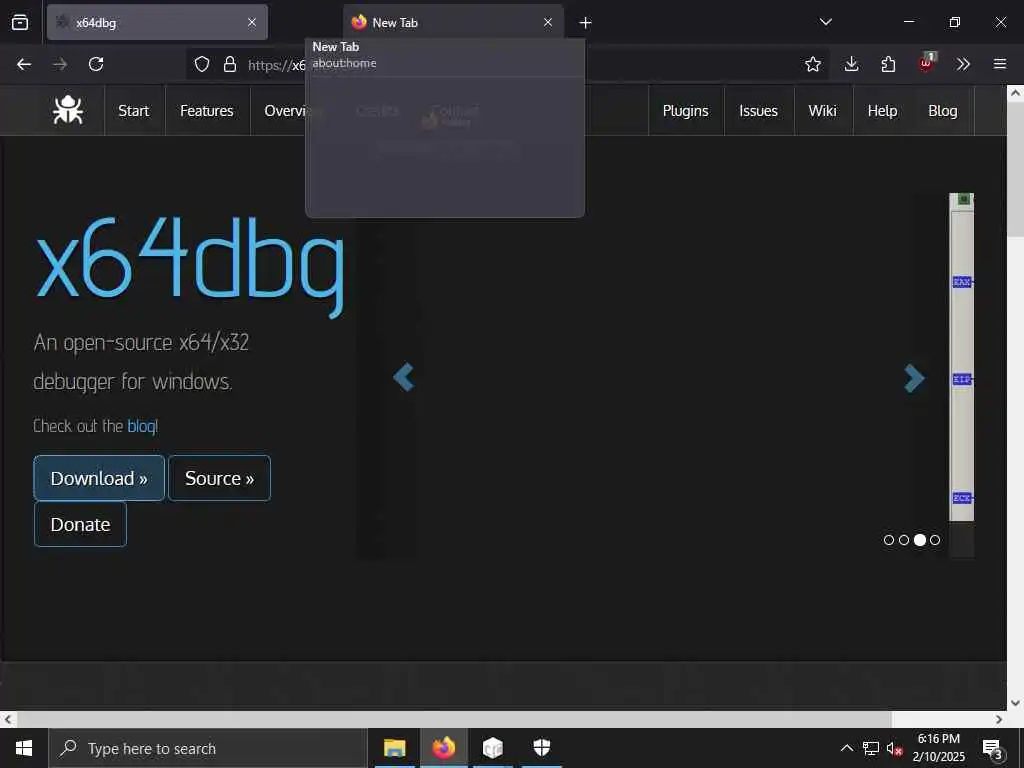The width and height of the screenshot is (1024, 768).
Task: Click the scroll up arrow of page
Action: pos(1016,93)
